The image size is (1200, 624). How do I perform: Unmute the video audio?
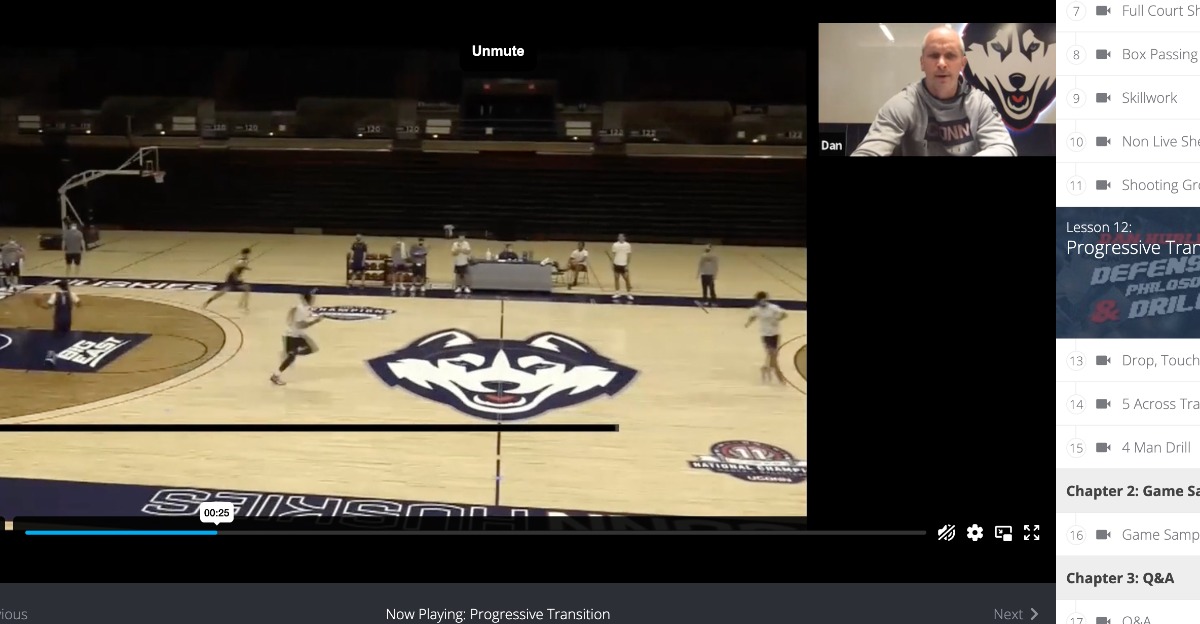[x=497, y=51]
